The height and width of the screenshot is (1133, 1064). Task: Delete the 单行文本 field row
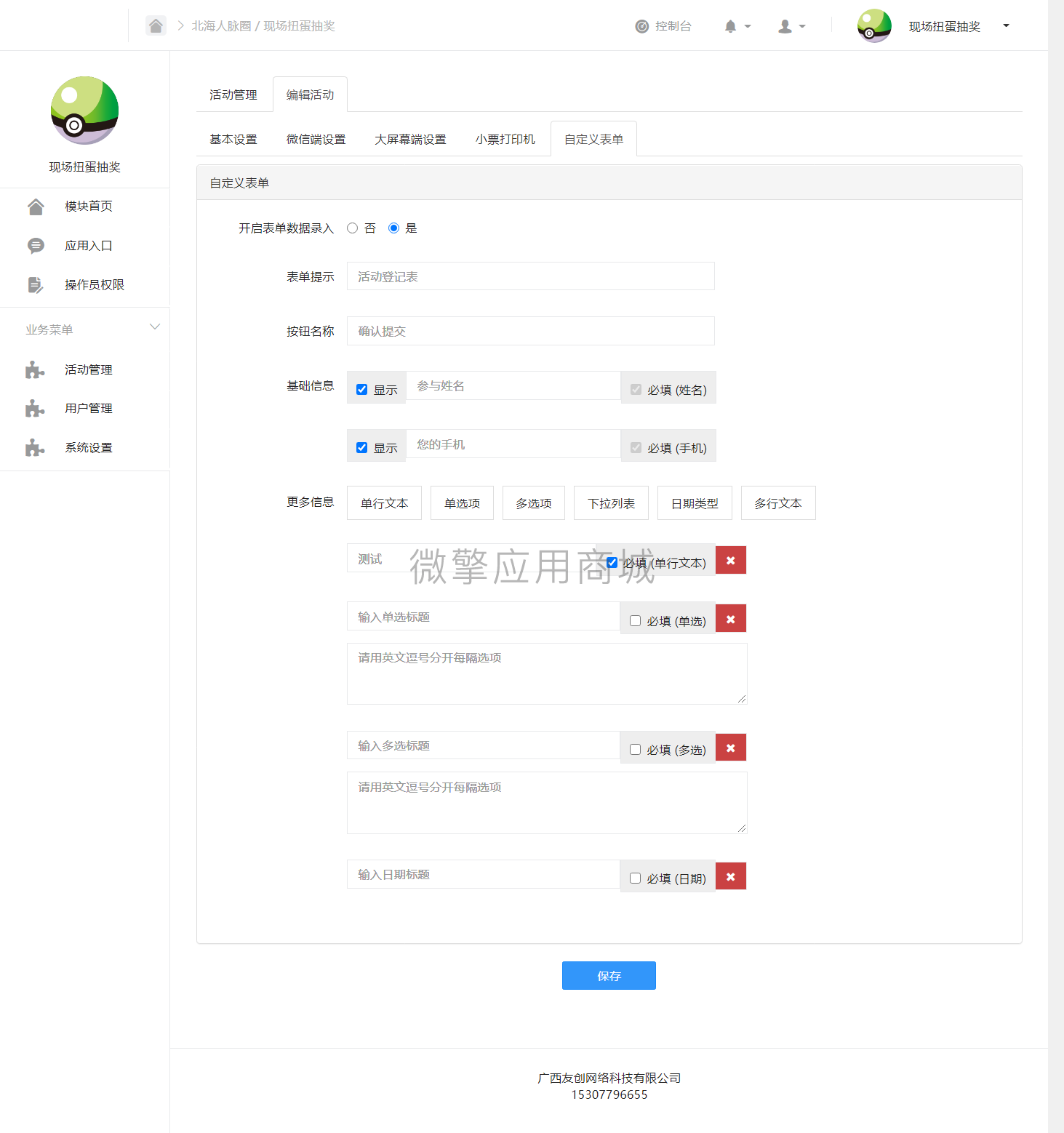tap(731, 560)
